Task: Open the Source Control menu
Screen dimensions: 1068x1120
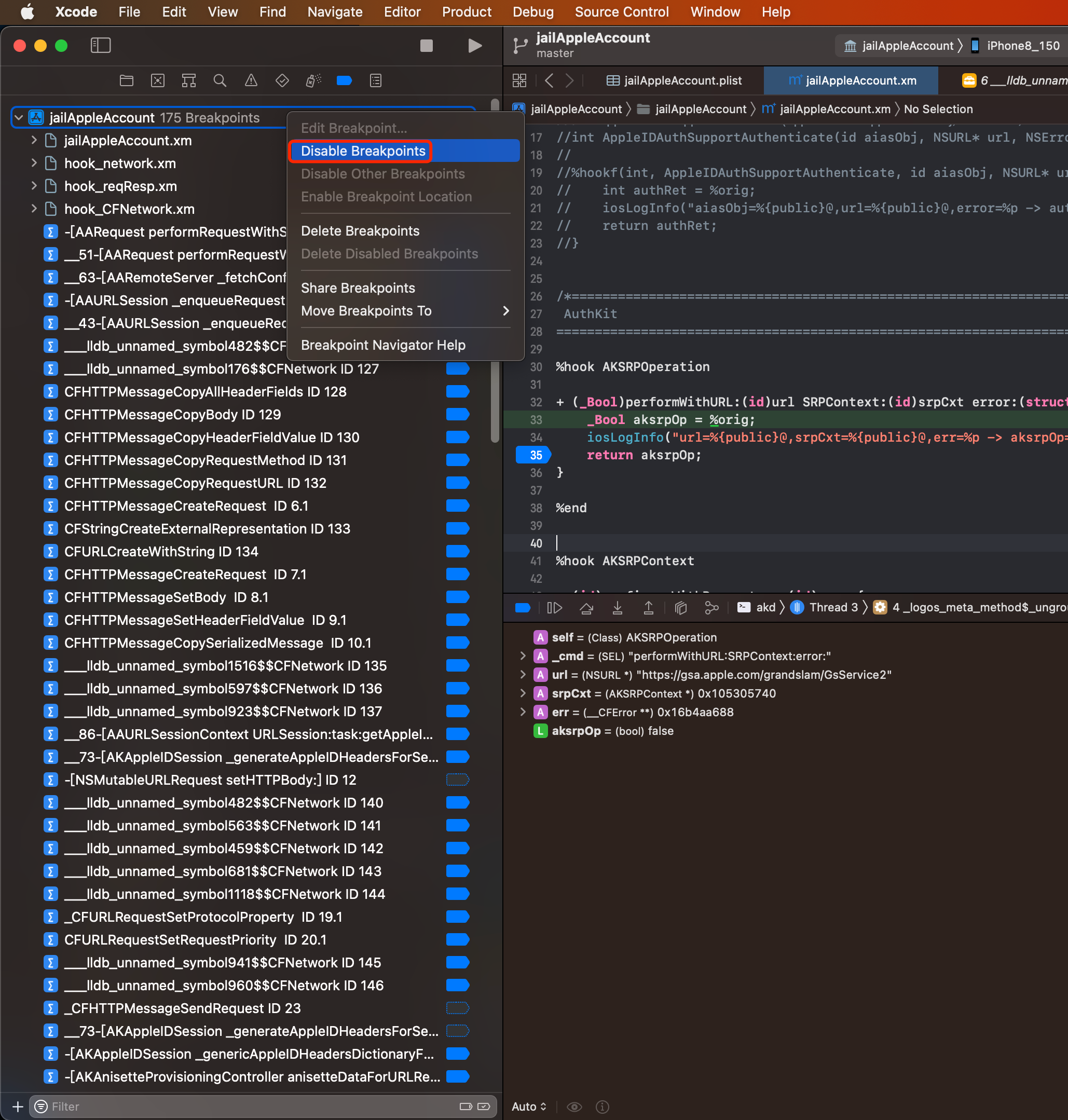Action: [x=622, y=12]
